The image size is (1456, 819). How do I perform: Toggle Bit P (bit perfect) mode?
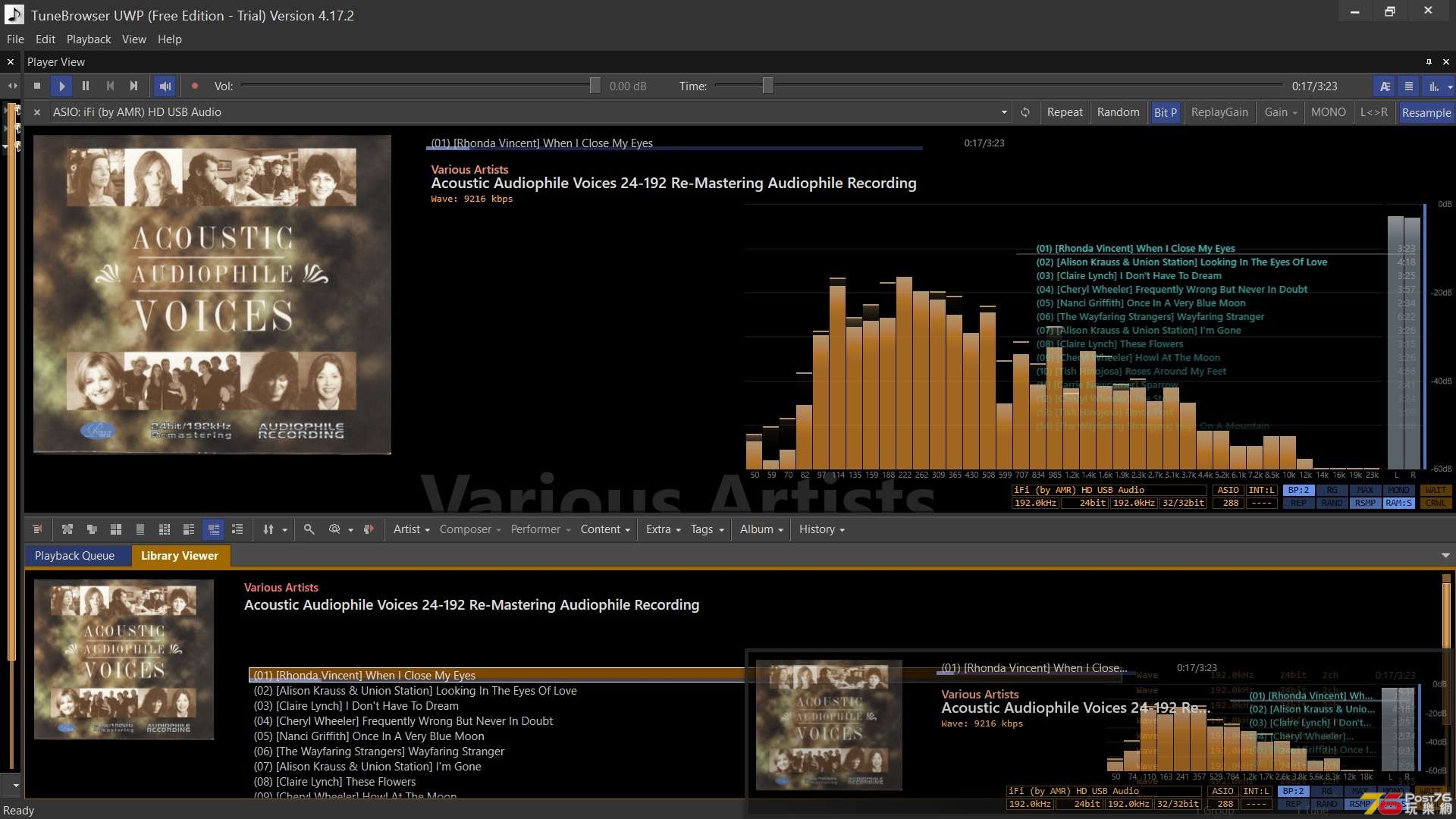click(1166, 112)
